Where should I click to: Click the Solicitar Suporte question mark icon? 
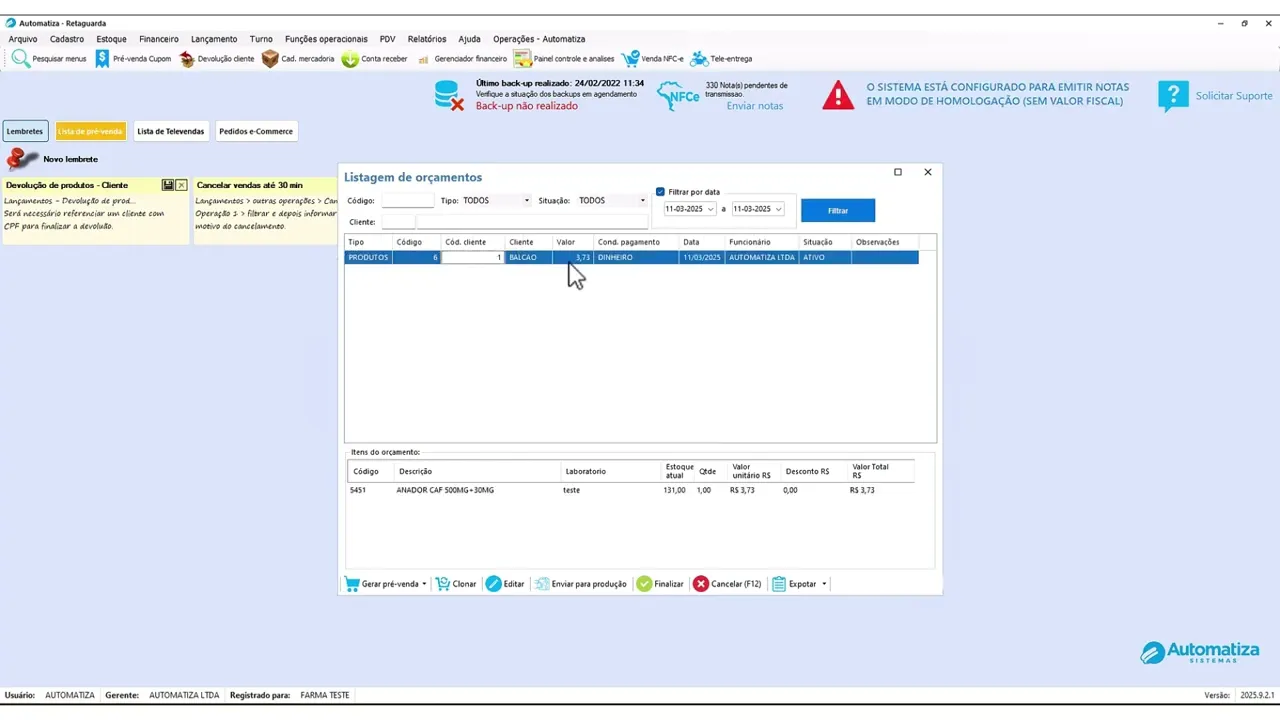tap(1173, 96)
